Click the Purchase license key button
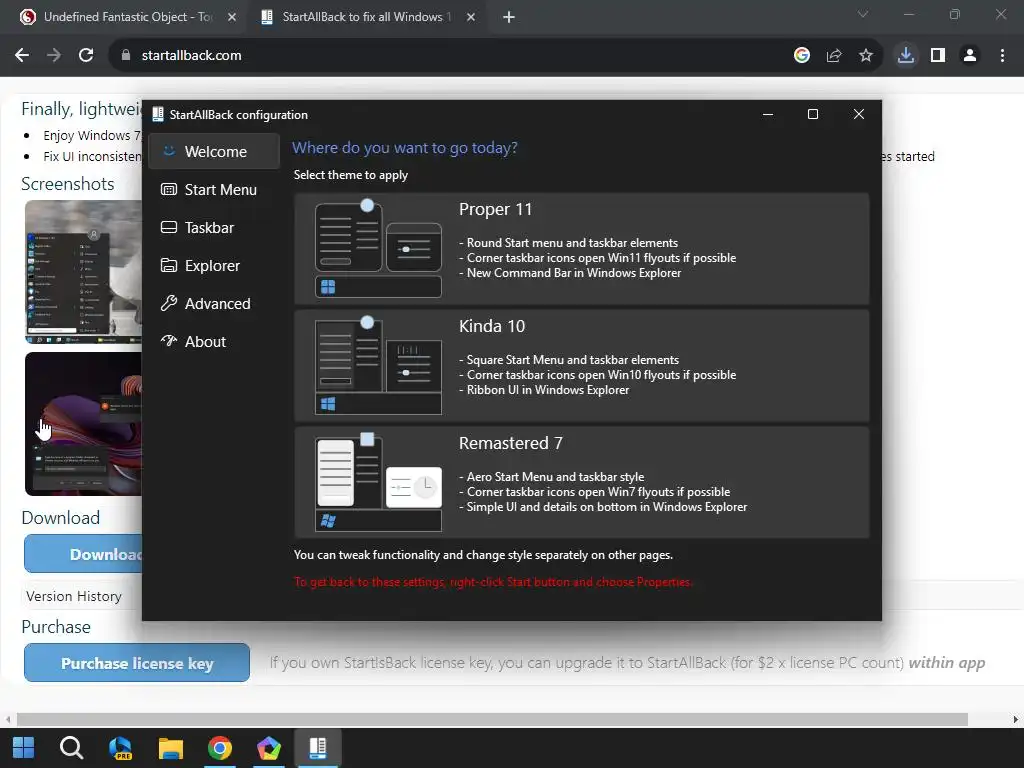 pyautogui.click(x=137, y=663)
